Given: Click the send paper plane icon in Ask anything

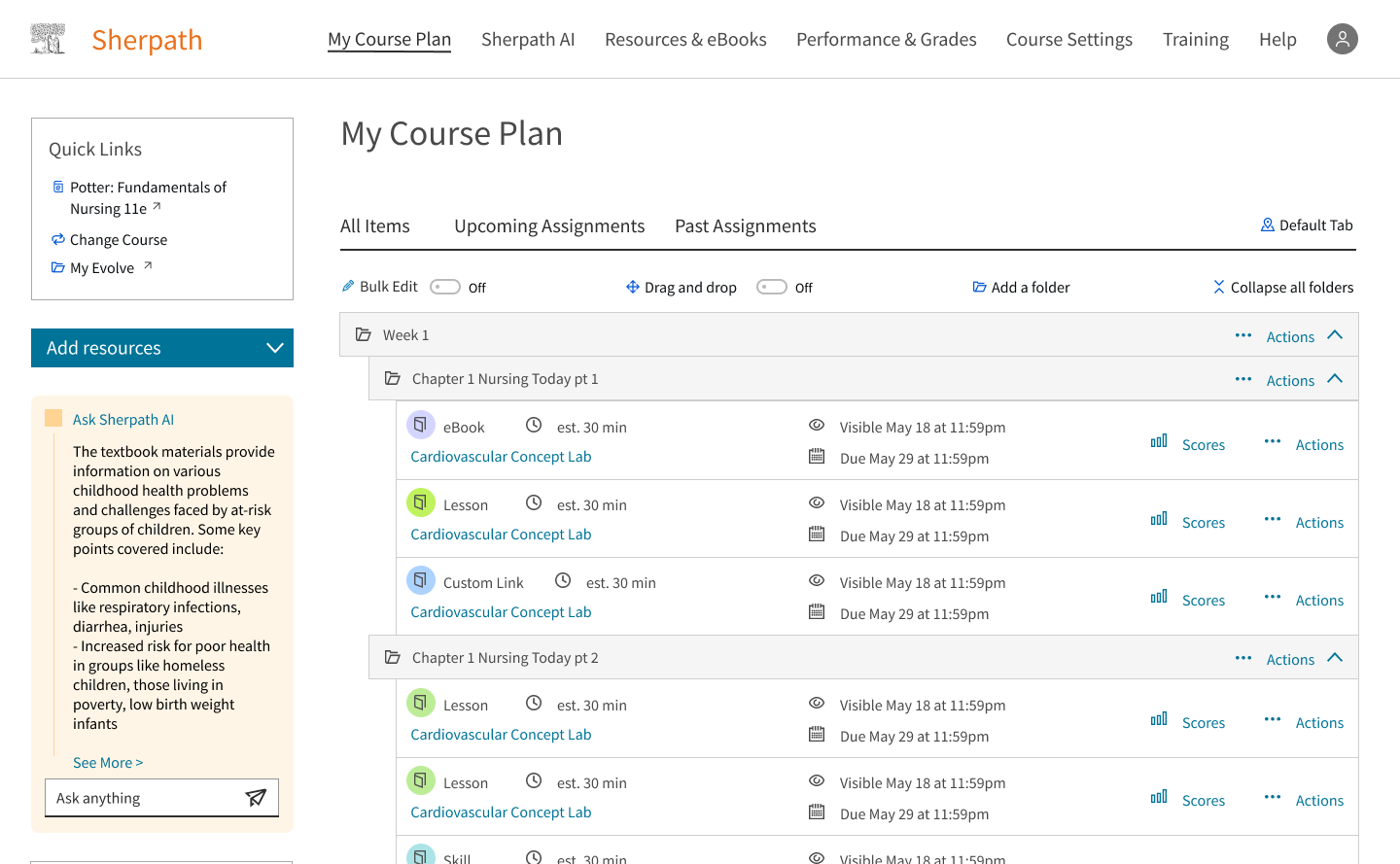Looking at the screenshot, I should tap(256, 798).
